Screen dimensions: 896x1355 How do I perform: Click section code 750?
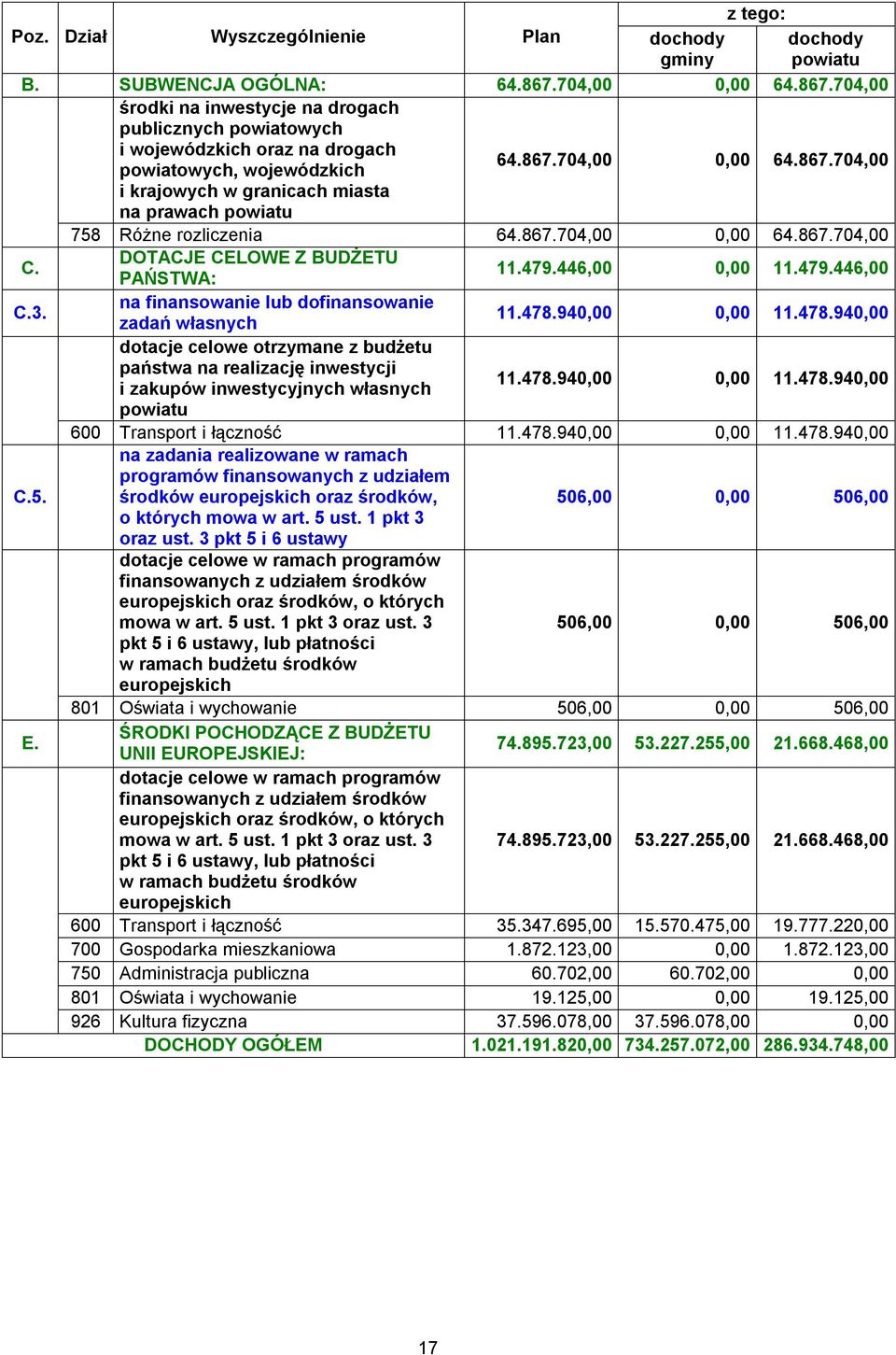click(x=86, y=974)
